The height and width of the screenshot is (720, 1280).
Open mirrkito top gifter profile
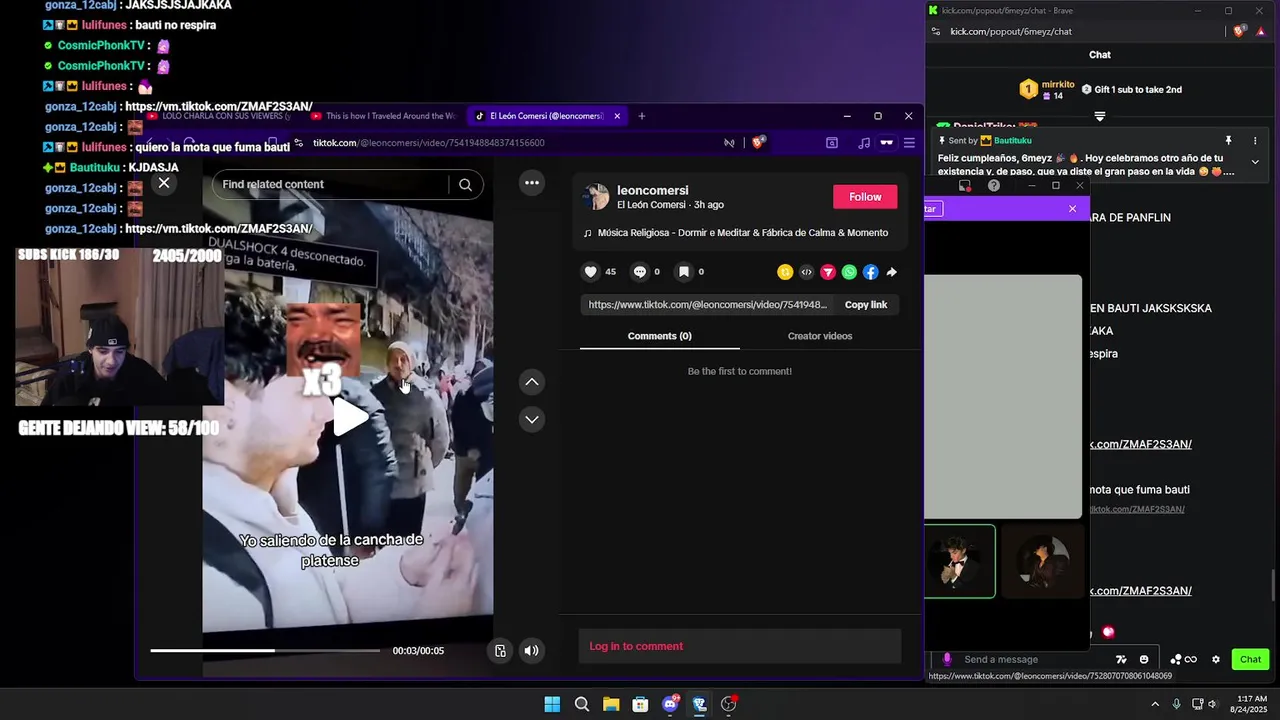click(1046, 90)
